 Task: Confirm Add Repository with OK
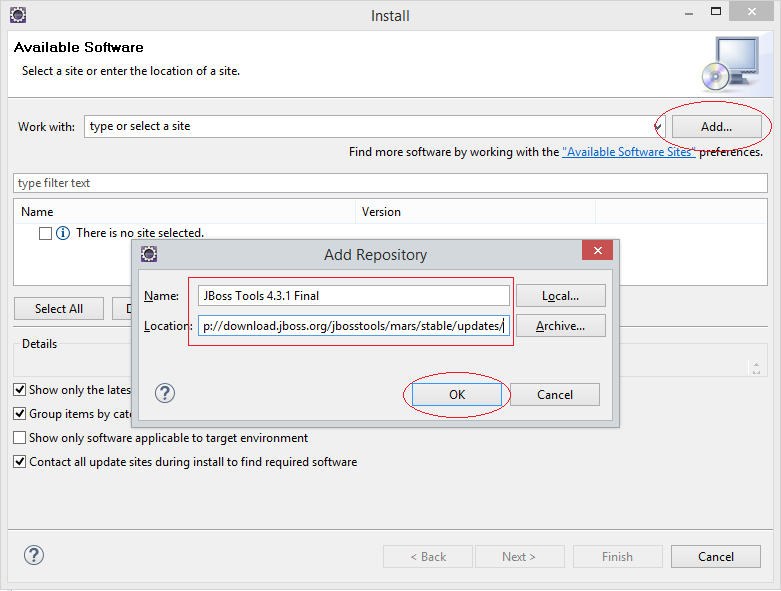click(x=457, y=394)
